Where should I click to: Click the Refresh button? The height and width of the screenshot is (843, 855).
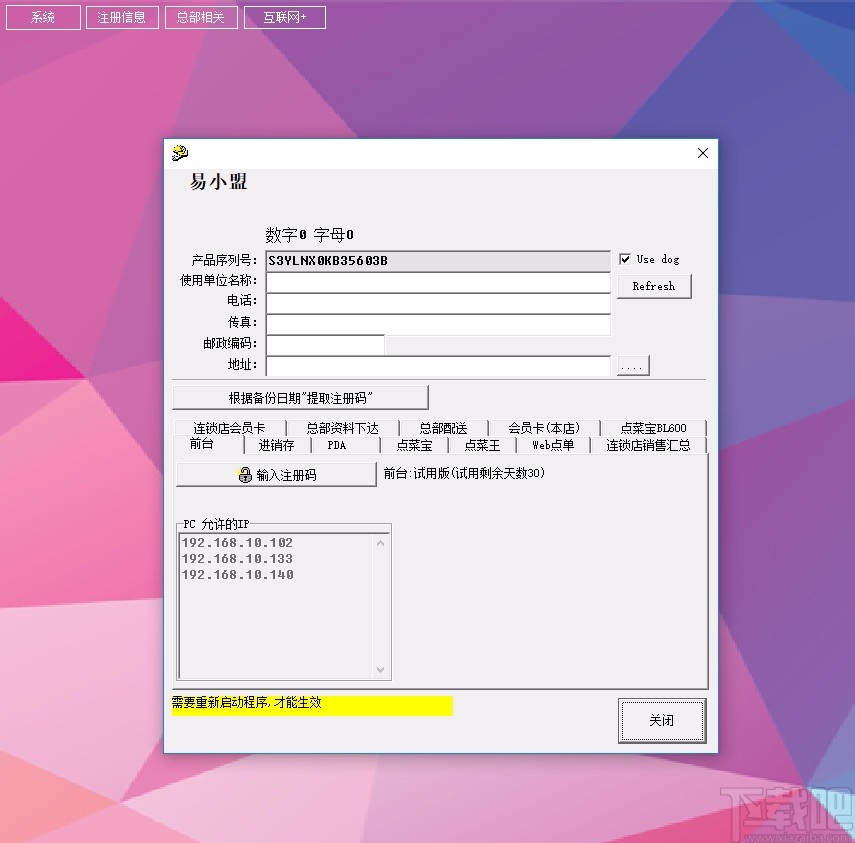pos(654,286)
